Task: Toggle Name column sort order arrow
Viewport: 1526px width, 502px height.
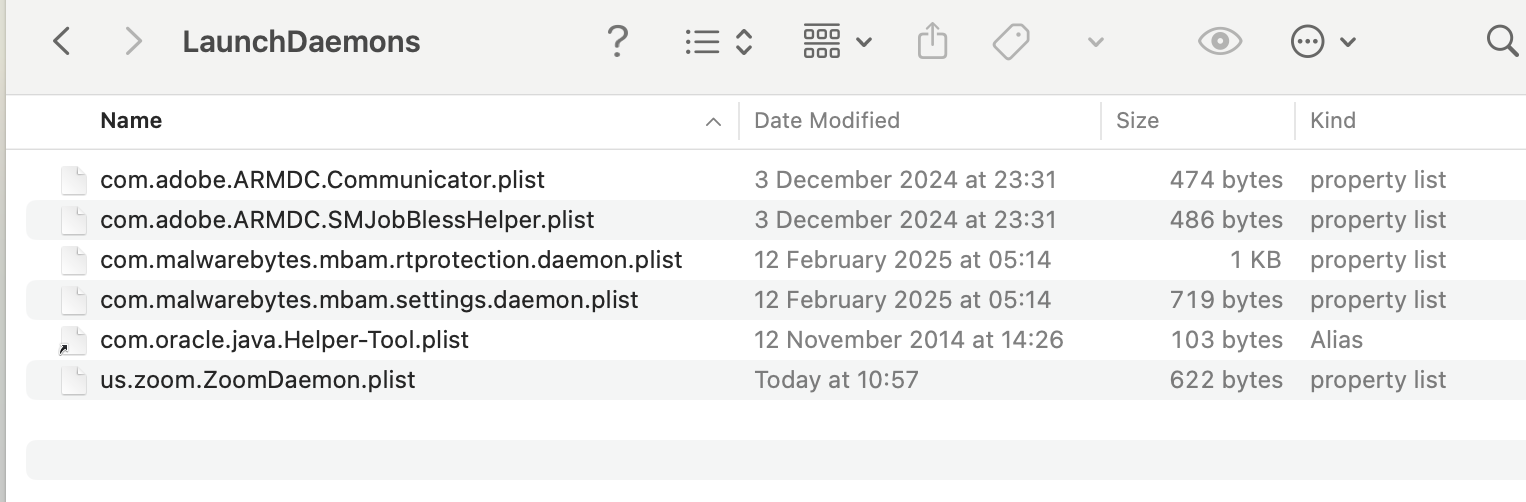Action: (x=713, y=121)
